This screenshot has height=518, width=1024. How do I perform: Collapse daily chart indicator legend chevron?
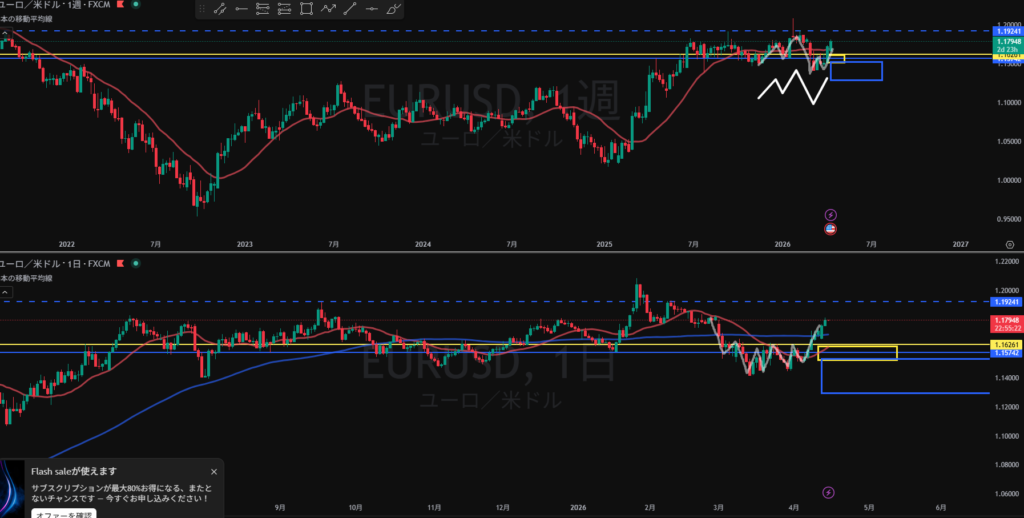click(x=4, y=292)
